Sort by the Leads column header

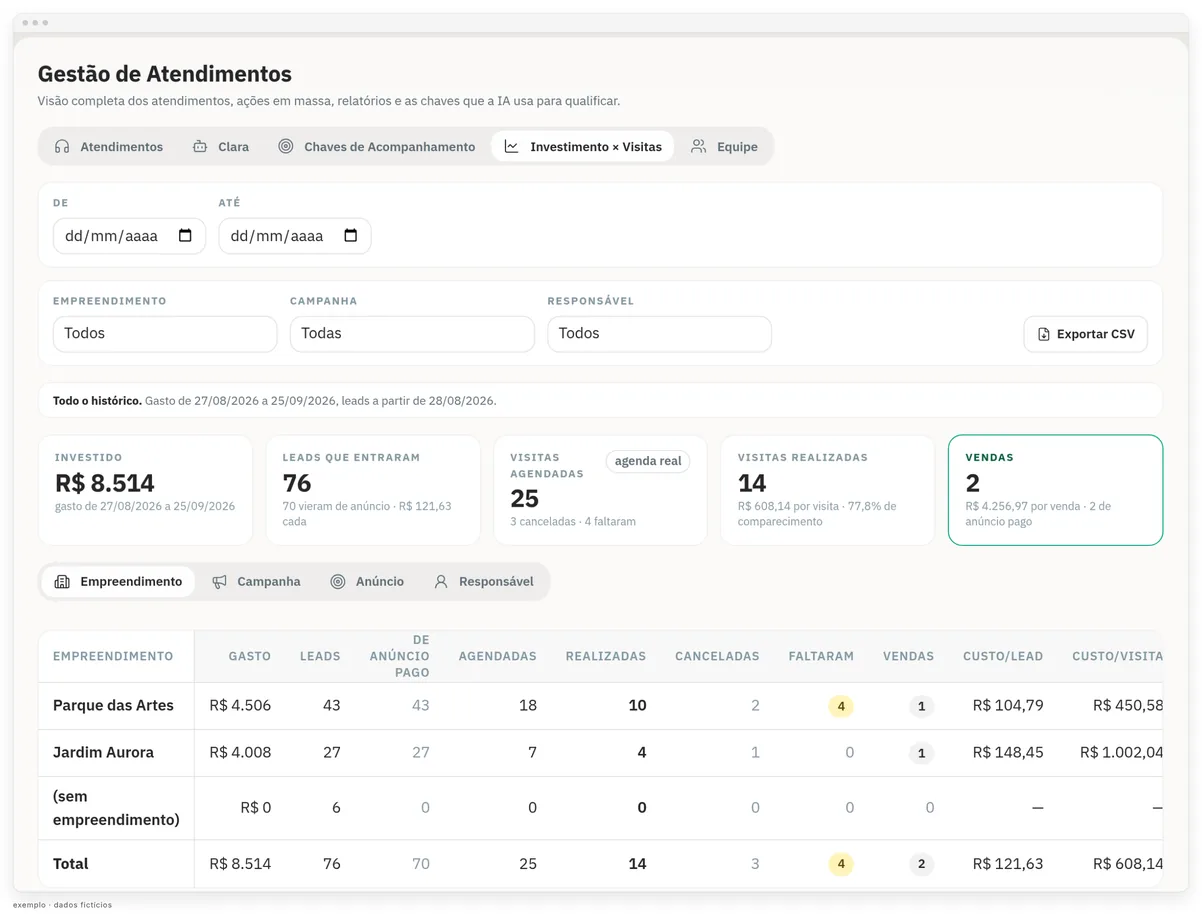(x=320, y=657)
